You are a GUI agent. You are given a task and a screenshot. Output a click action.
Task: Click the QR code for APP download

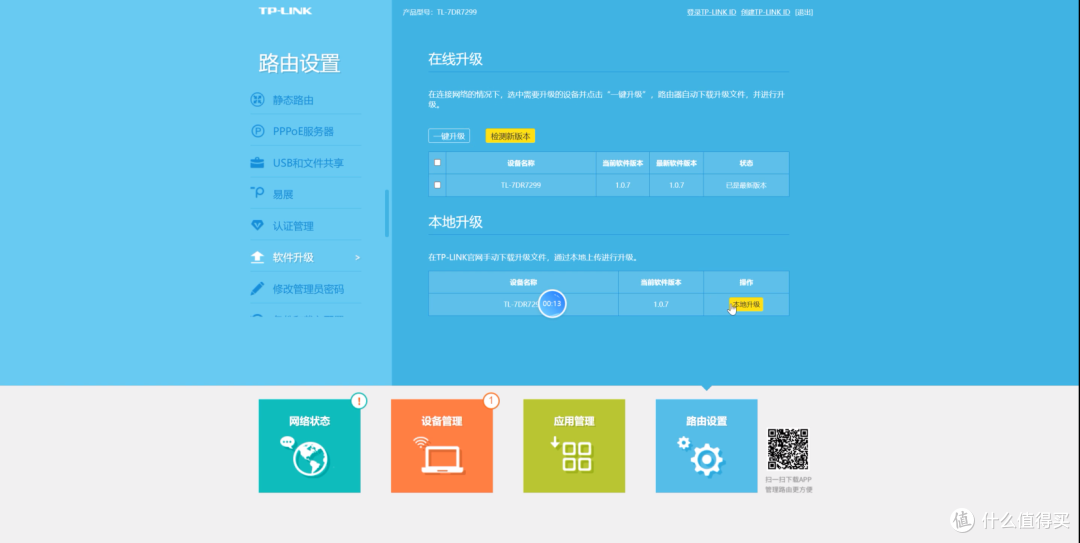(x=788, y=449)
